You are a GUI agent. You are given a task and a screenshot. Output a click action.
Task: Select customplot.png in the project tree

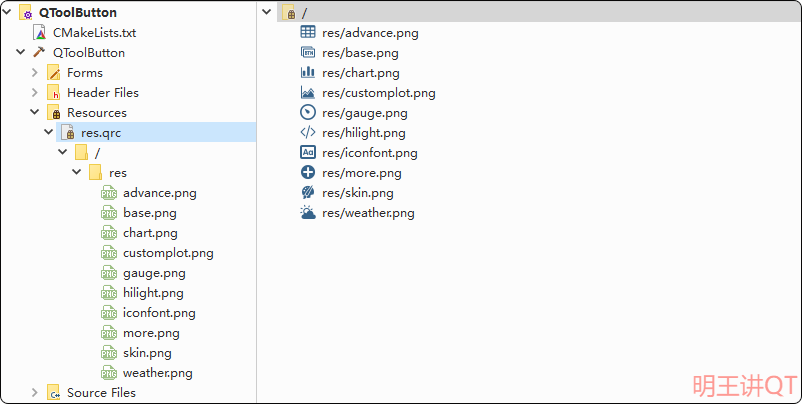(168, 253)
